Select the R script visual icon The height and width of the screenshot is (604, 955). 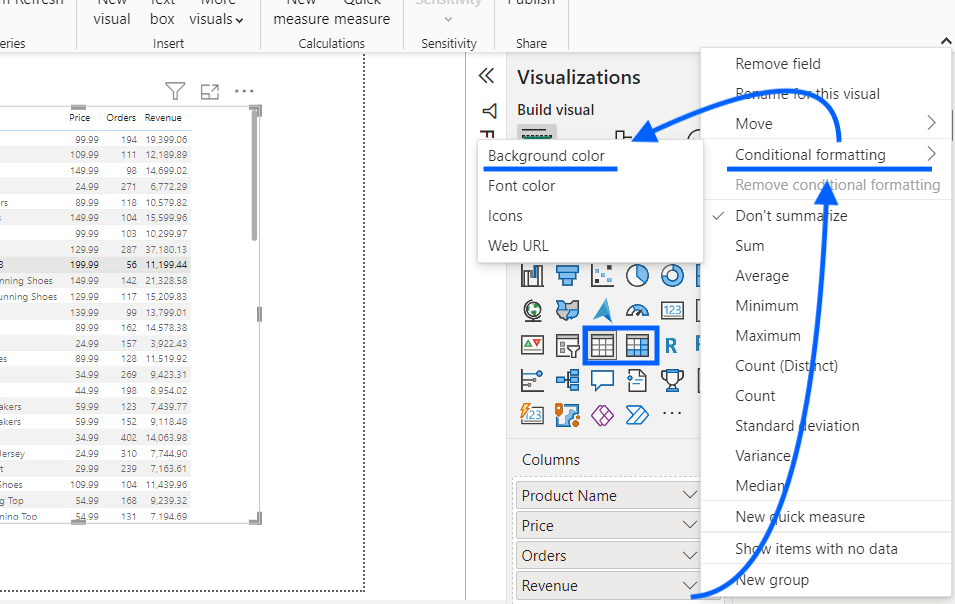coord(671,346)
